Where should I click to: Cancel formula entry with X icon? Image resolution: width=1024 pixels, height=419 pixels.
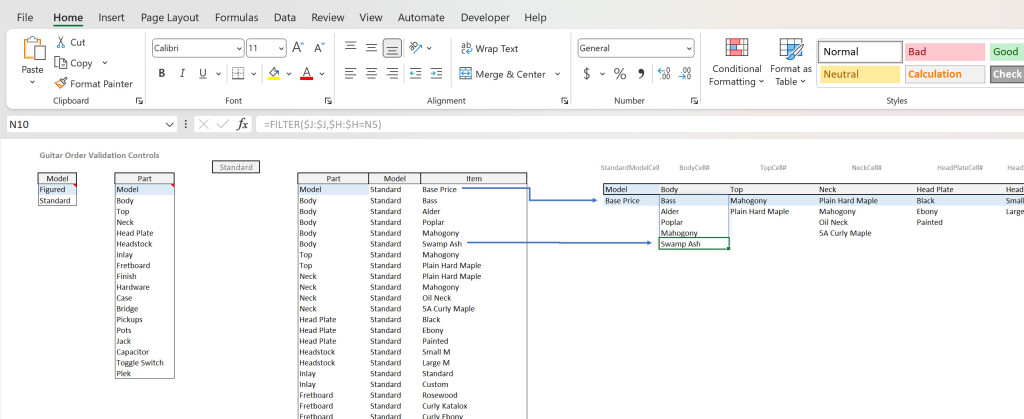[204, 124]
